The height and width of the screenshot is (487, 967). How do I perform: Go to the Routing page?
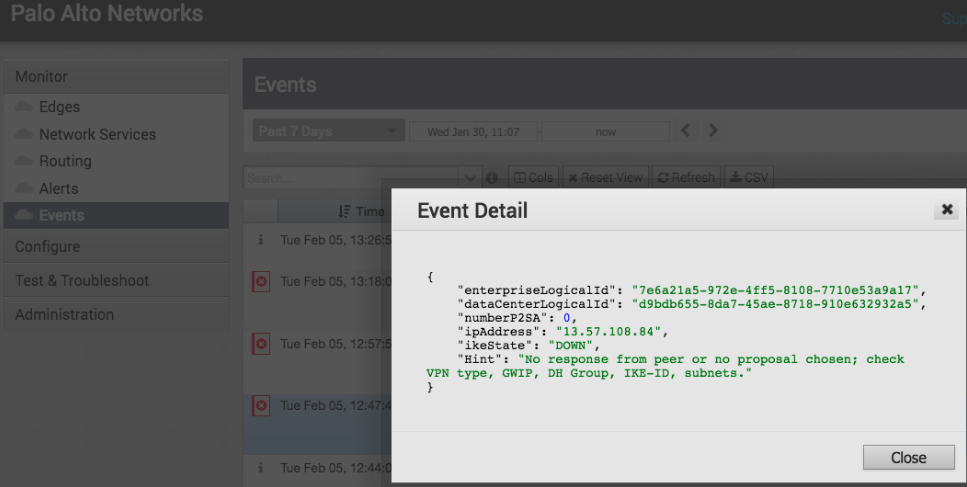(x=65, y=161)
